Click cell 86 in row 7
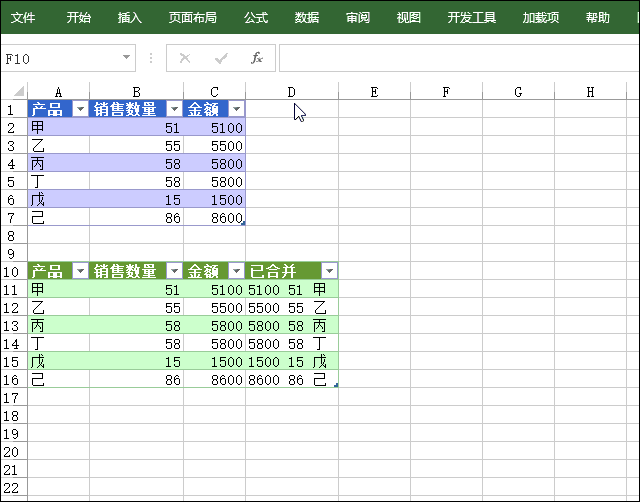 [x=136, y=217]
